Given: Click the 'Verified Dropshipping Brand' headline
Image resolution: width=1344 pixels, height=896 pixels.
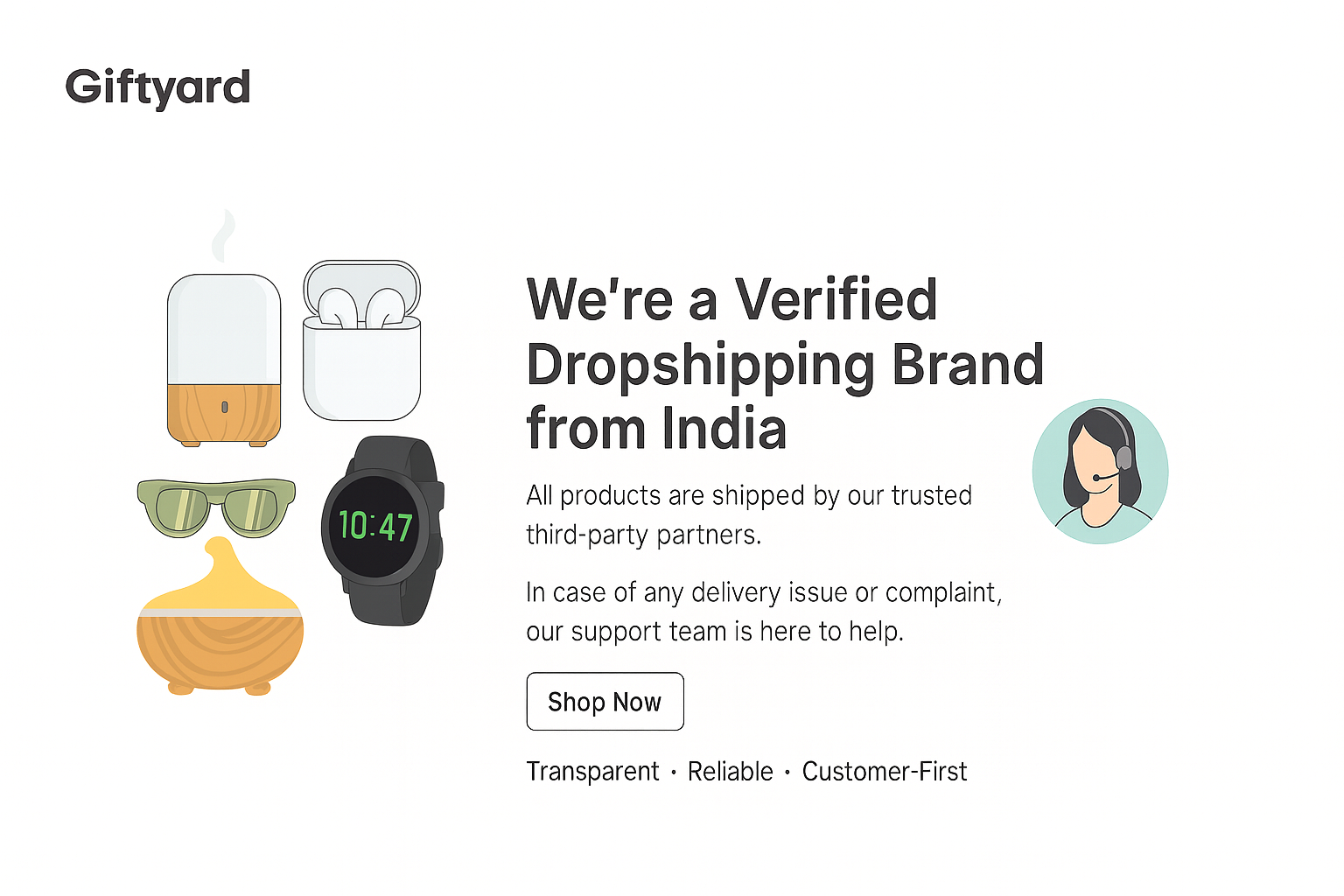Looking at the screenshot, I should 784,363.
